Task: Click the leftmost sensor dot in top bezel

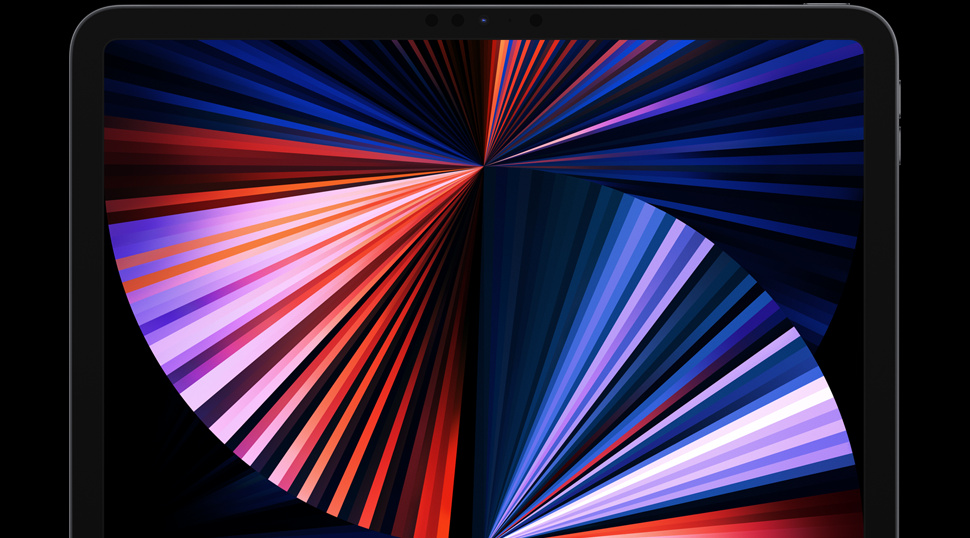Action: tap(432, 20)
